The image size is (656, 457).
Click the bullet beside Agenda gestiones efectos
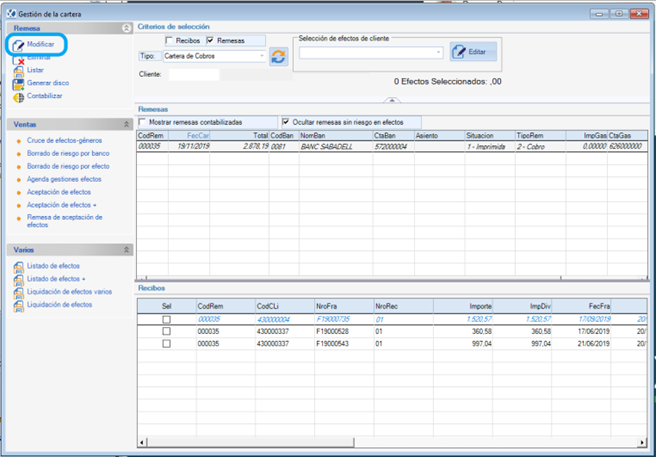(x=18, y=180)
